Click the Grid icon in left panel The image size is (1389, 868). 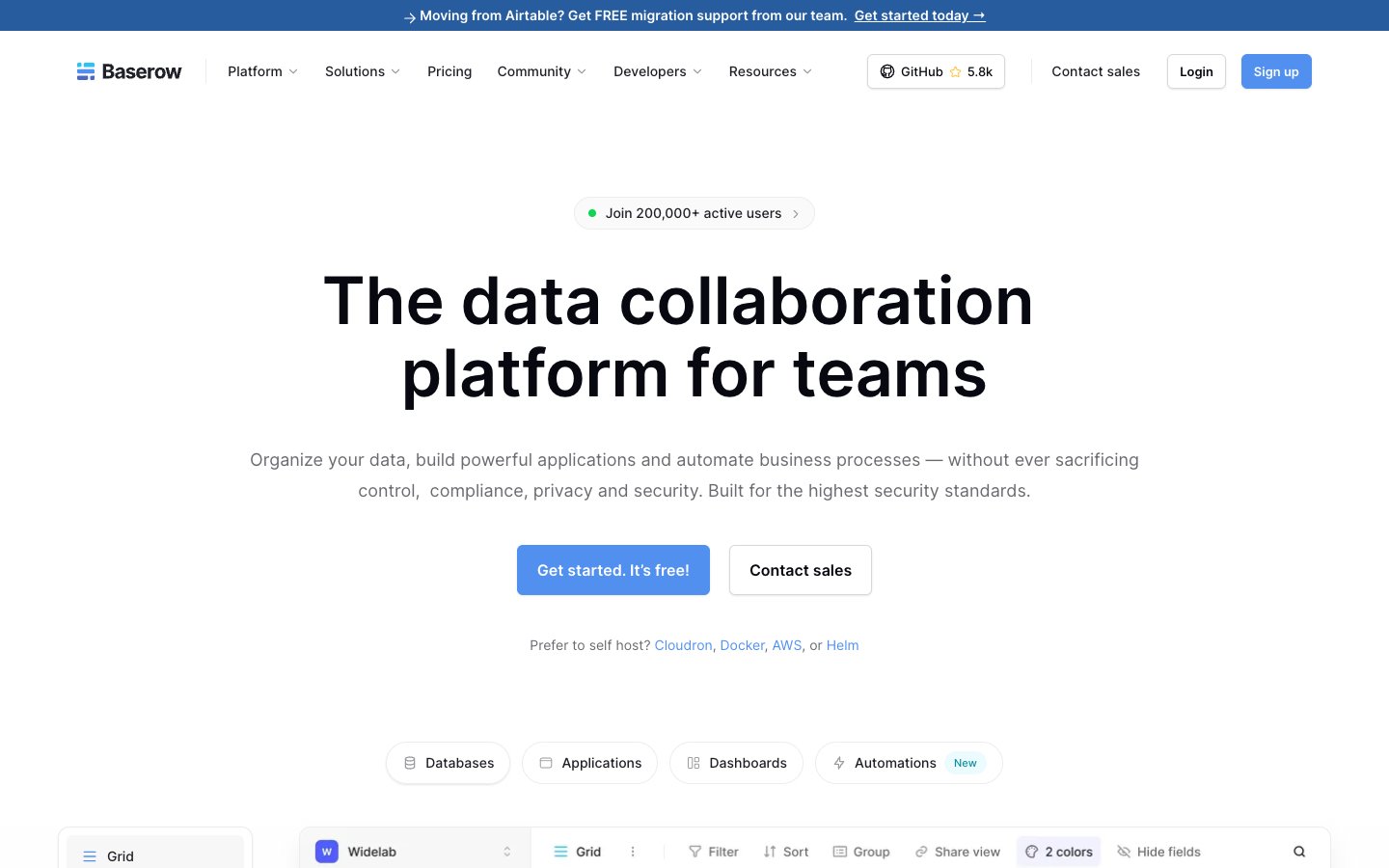tap(90, 856)
